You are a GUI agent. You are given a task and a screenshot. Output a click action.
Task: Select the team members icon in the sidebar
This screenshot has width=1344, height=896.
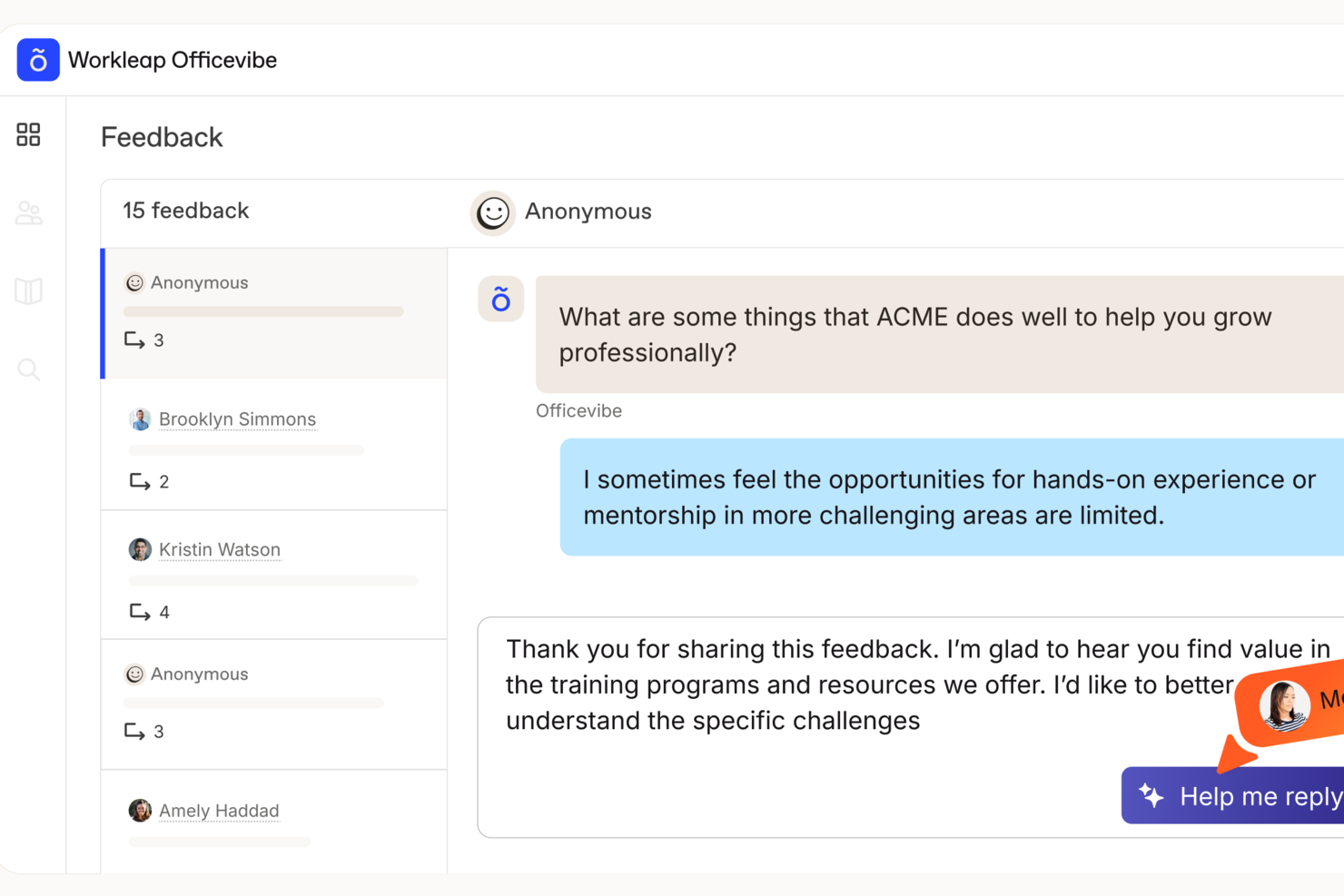pos(27,212)
